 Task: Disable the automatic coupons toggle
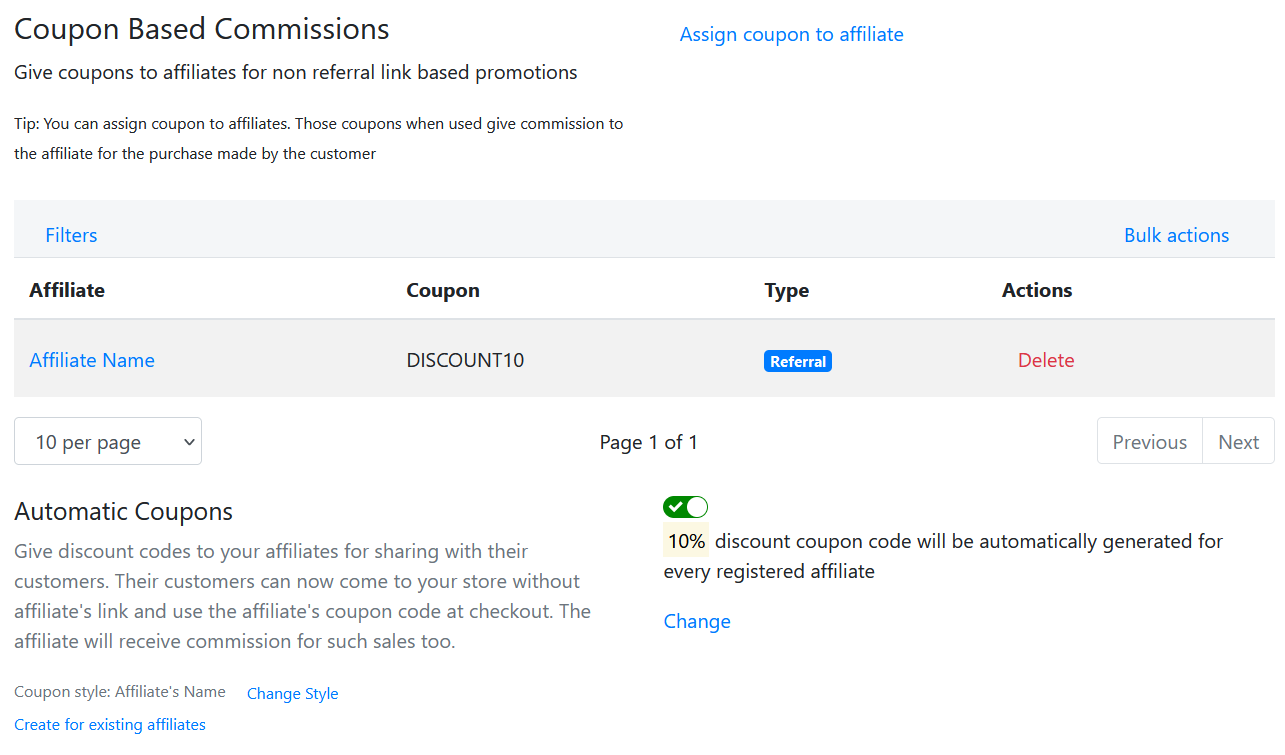point(685,507)
